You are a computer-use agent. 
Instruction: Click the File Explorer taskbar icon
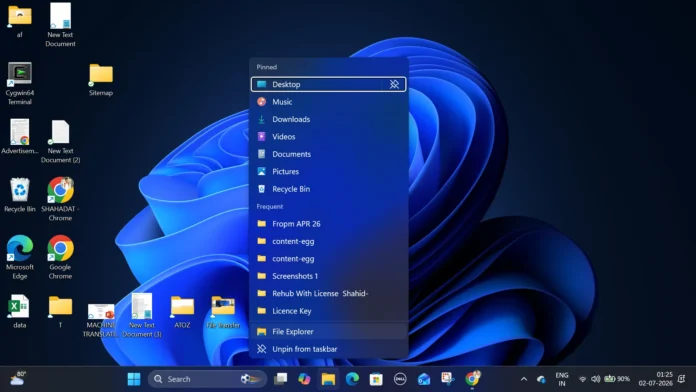point(328,379)
